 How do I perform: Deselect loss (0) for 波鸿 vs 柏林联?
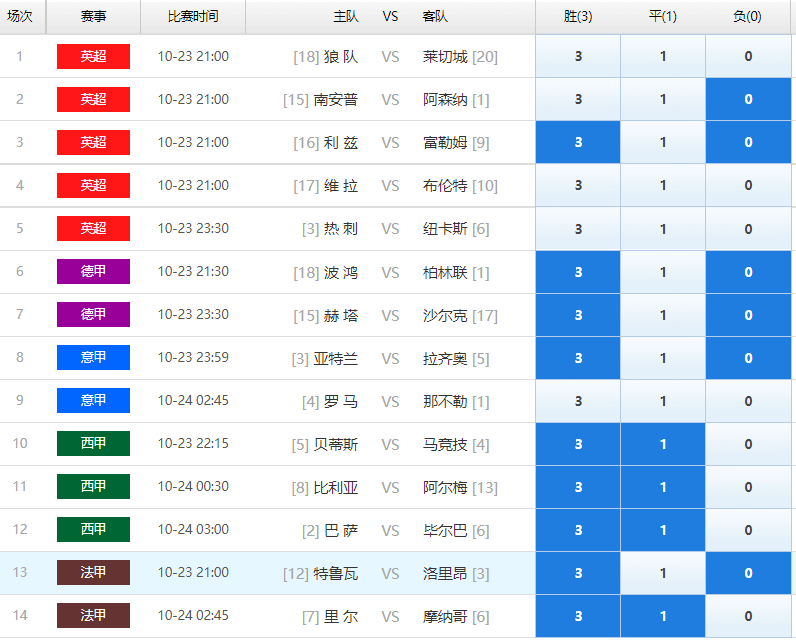pos(748,272)
